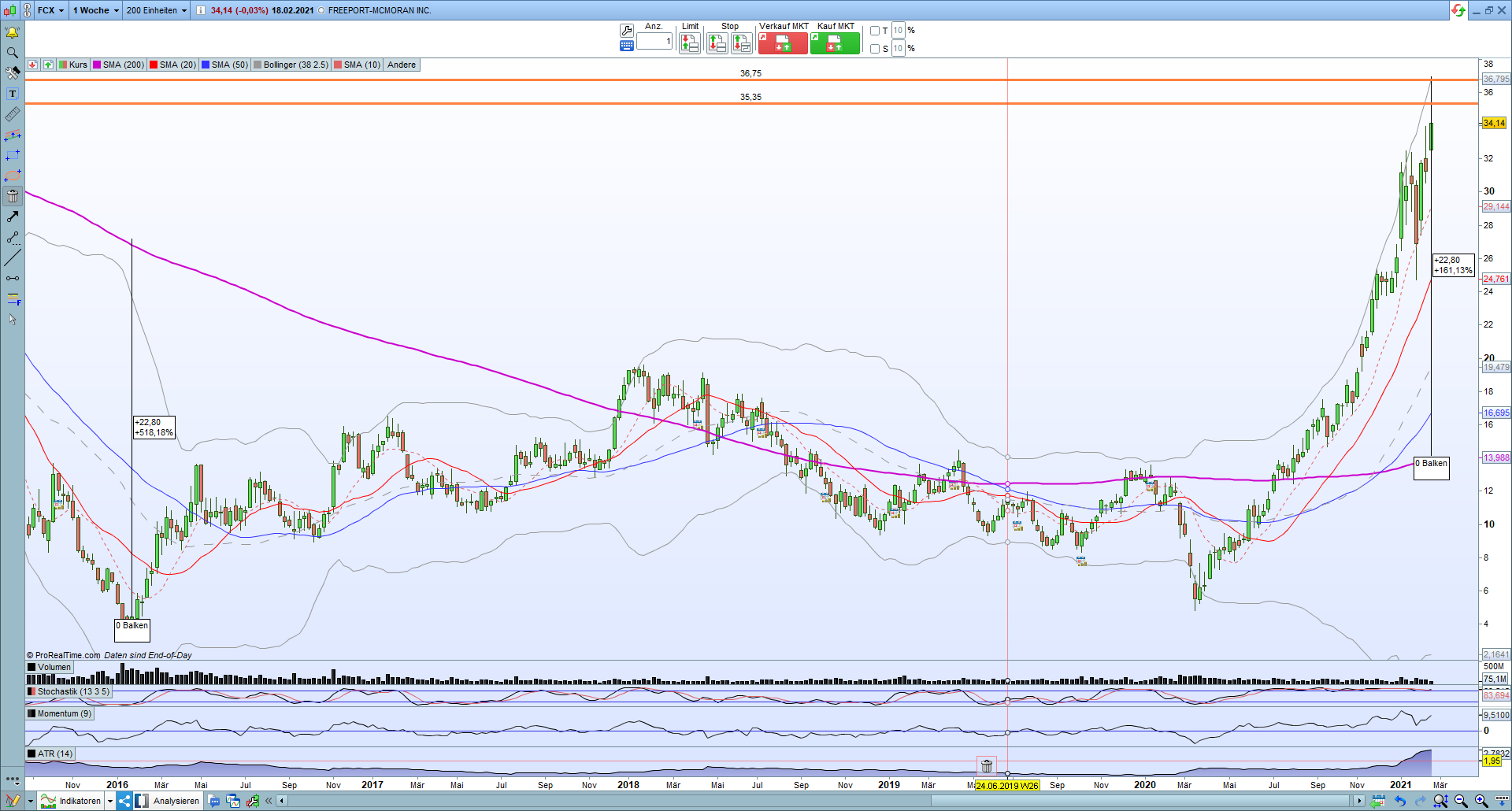The image size is (1512, 811).
Task: Click the instrument info icon
Action: pyautogui.click(x=200, y=10)
